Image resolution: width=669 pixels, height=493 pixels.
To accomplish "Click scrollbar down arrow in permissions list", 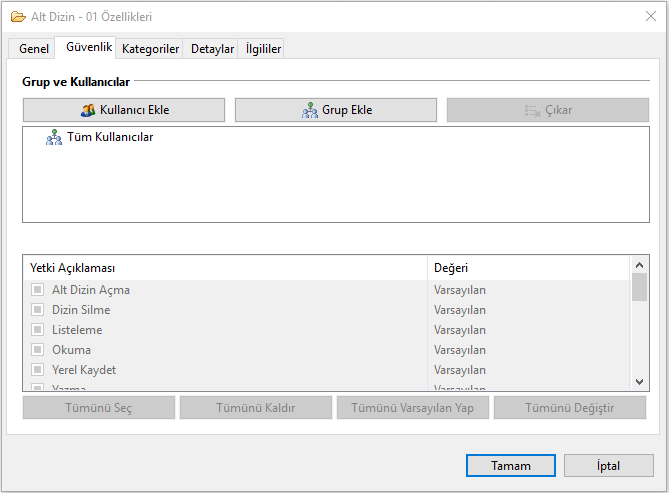I will click(x=640, y=381).
